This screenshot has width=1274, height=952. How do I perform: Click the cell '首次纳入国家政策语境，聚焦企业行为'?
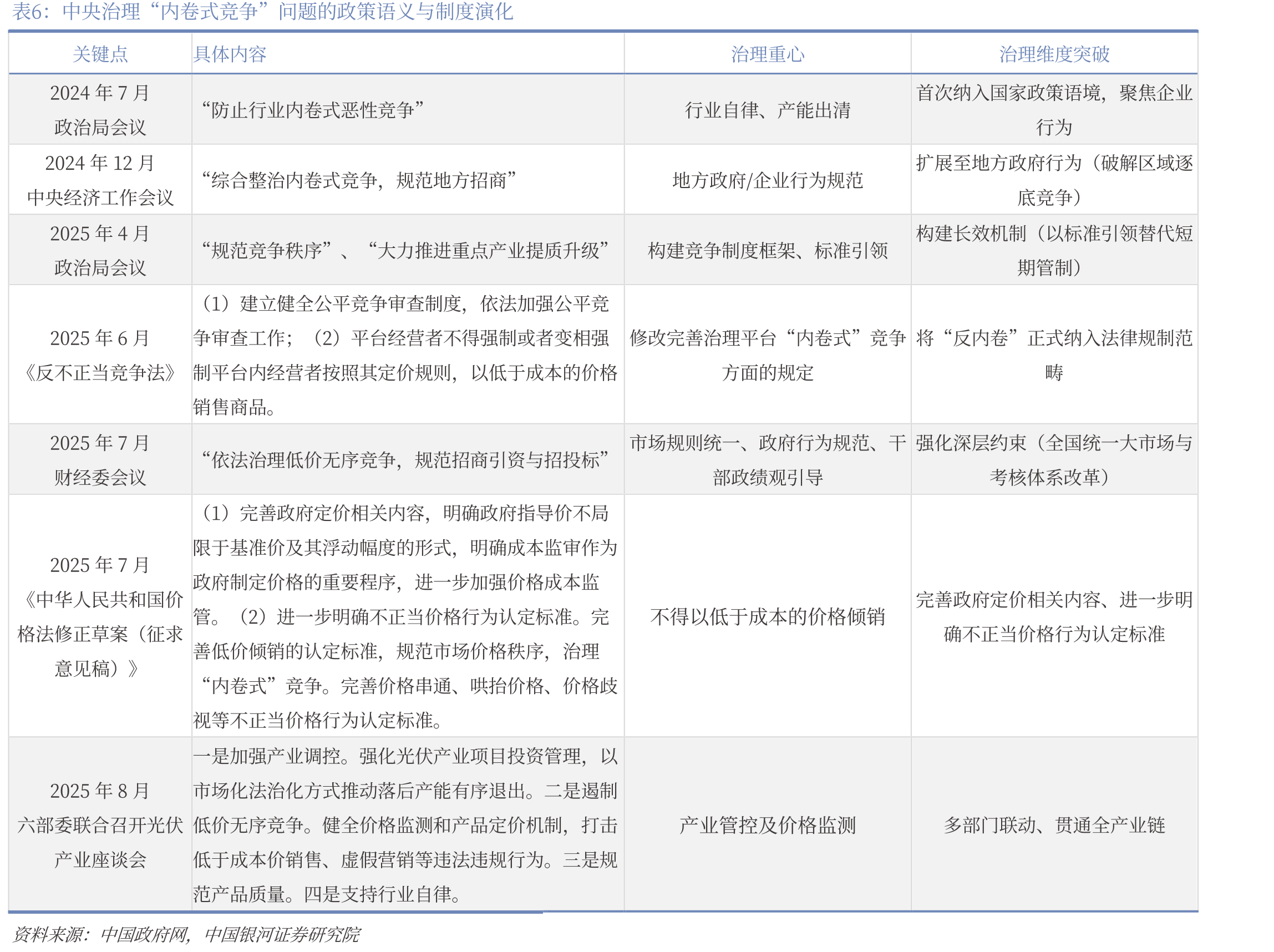1054,109
